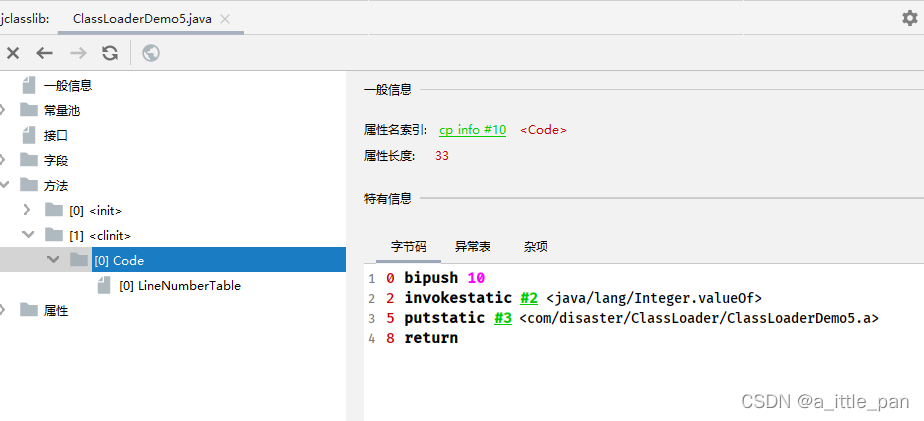924x421 pixels.
Task: Expand the [0] <init> node arrow
Action: coord(27,210)
